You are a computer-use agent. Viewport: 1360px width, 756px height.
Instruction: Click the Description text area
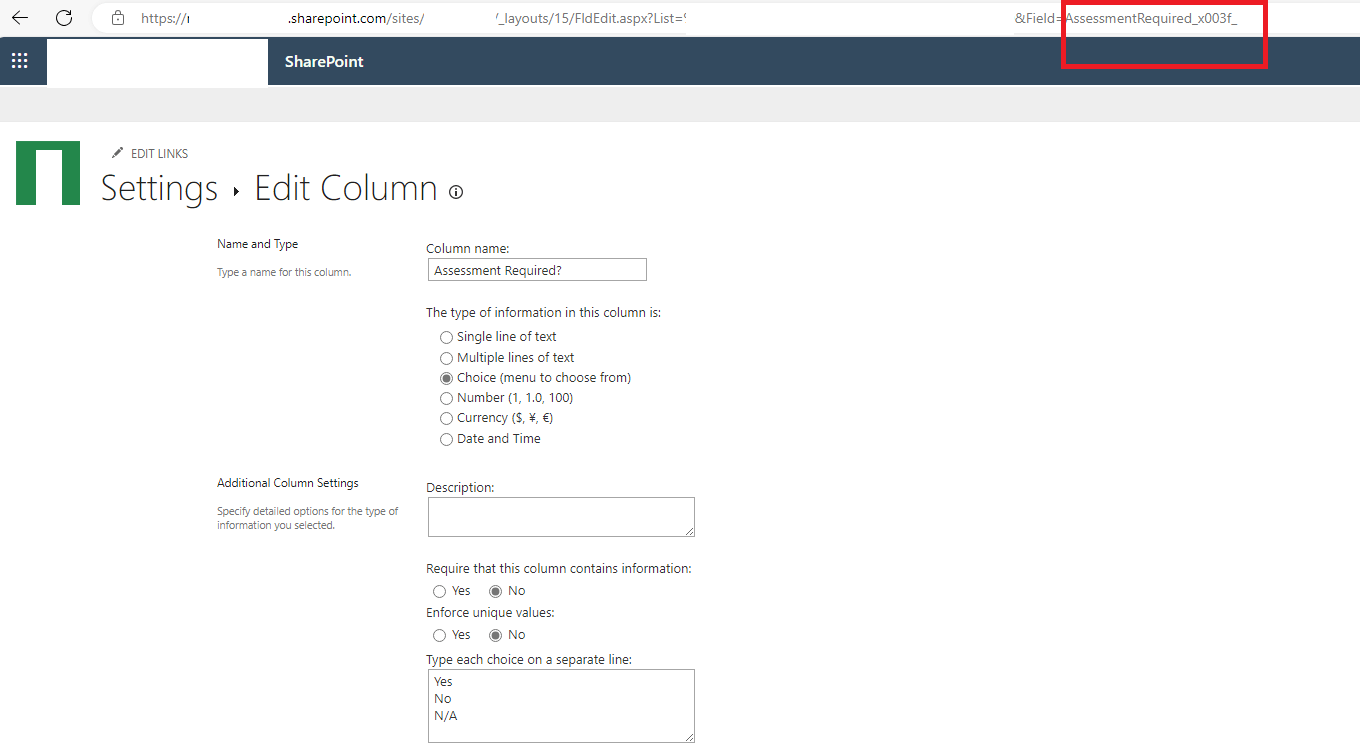(561, 517)
